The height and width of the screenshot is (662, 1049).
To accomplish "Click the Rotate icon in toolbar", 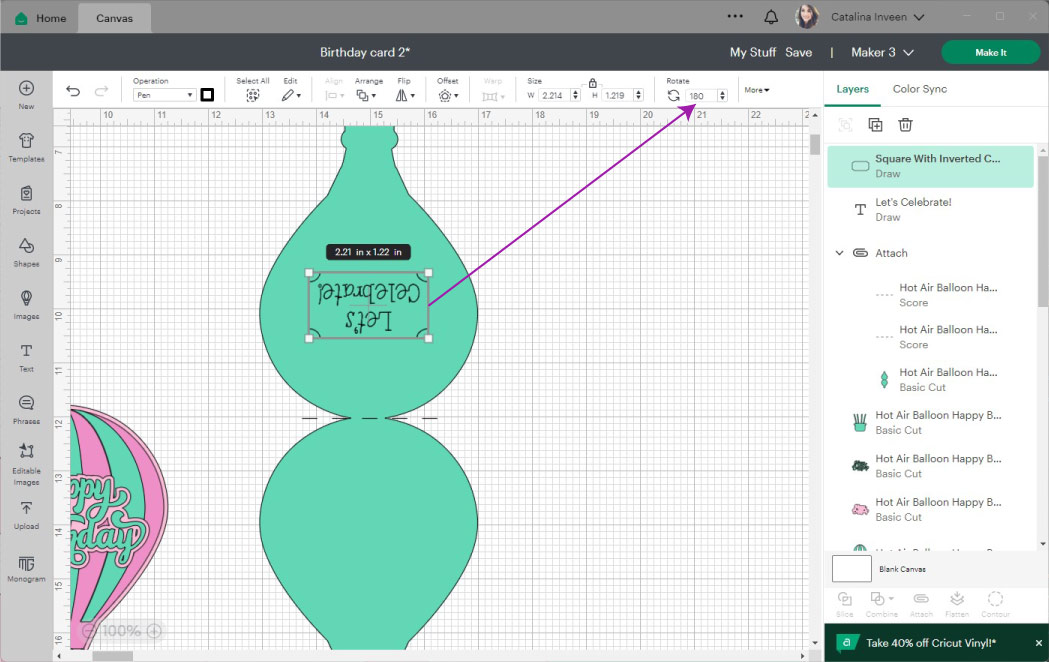I will [x=673, y=96].
